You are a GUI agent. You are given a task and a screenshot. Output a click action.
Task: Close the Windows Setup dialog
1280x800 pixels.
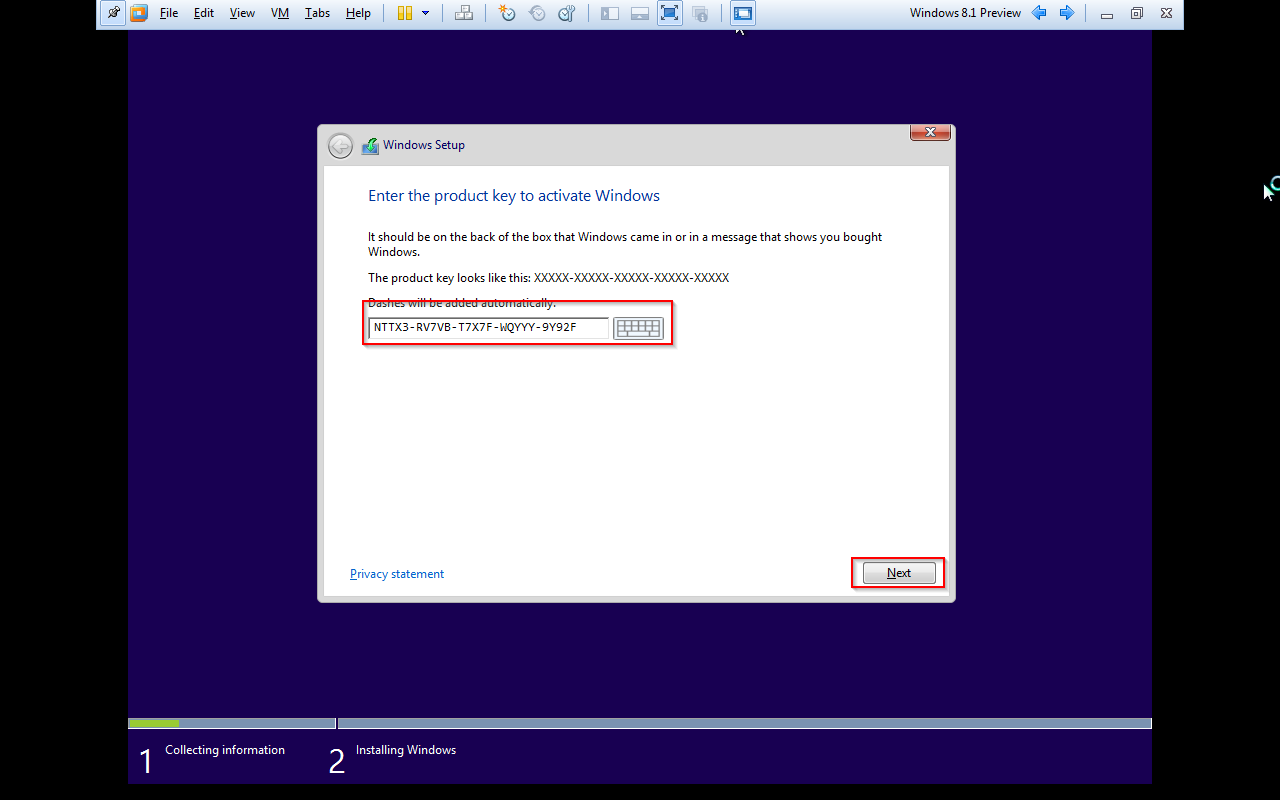[930, 132]
